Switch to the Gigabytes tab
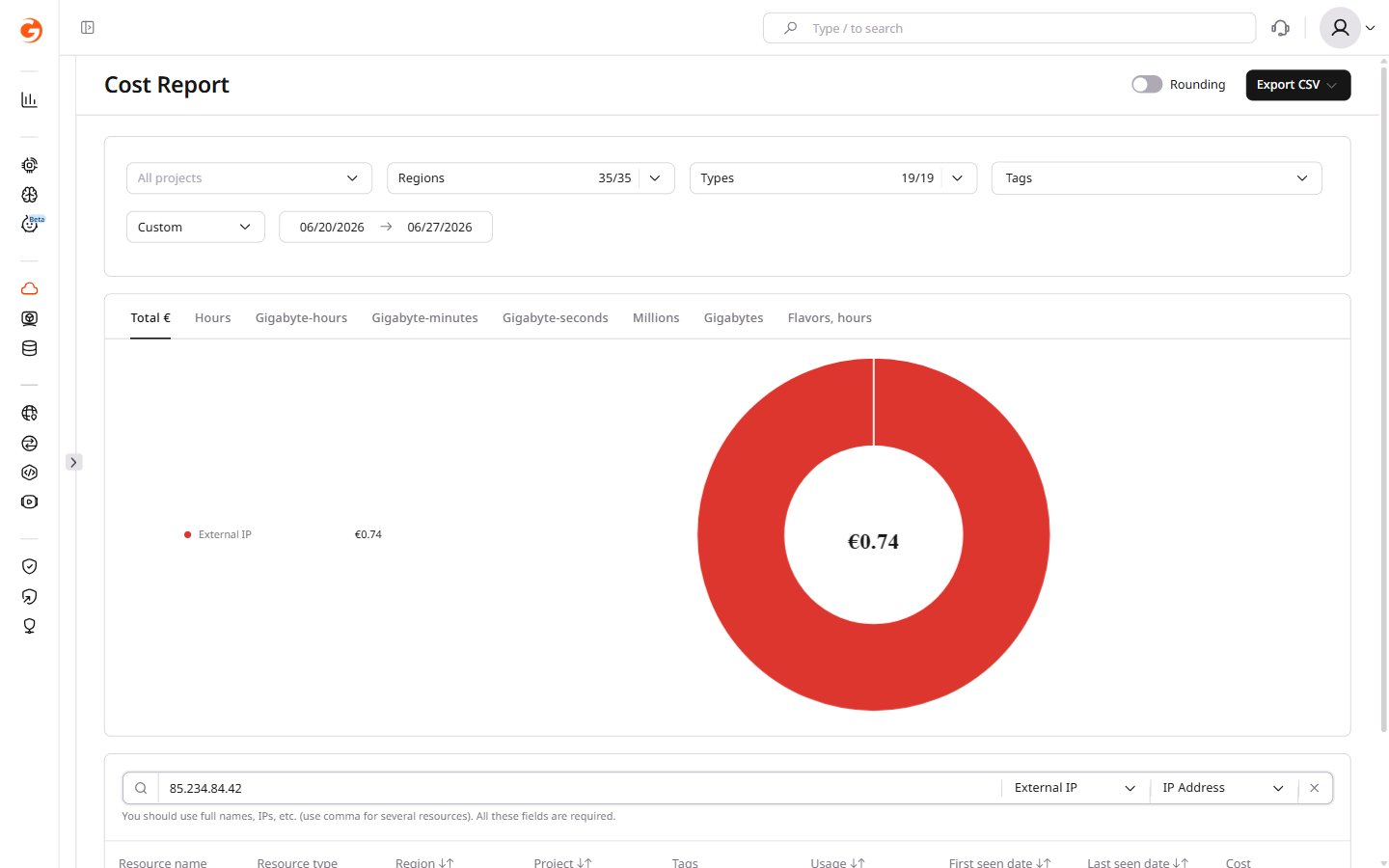The width and height of the screenshot is (1389, 868). click(x=733, y=318)
